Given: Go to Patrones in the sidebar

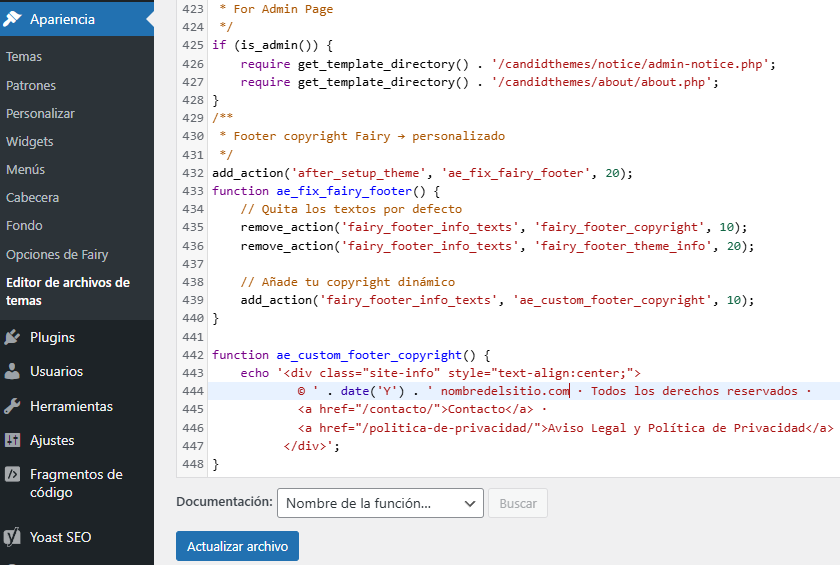Looking at the screenshot, I should pos(31,86).
